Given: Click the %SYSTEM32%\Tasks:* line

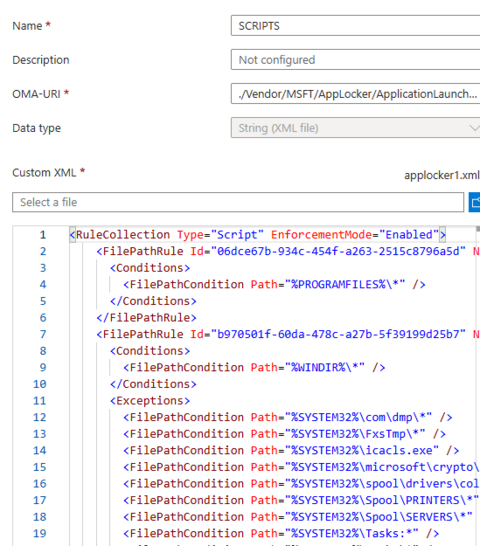Looking at the screenshot, I should (x=281, y=533).
